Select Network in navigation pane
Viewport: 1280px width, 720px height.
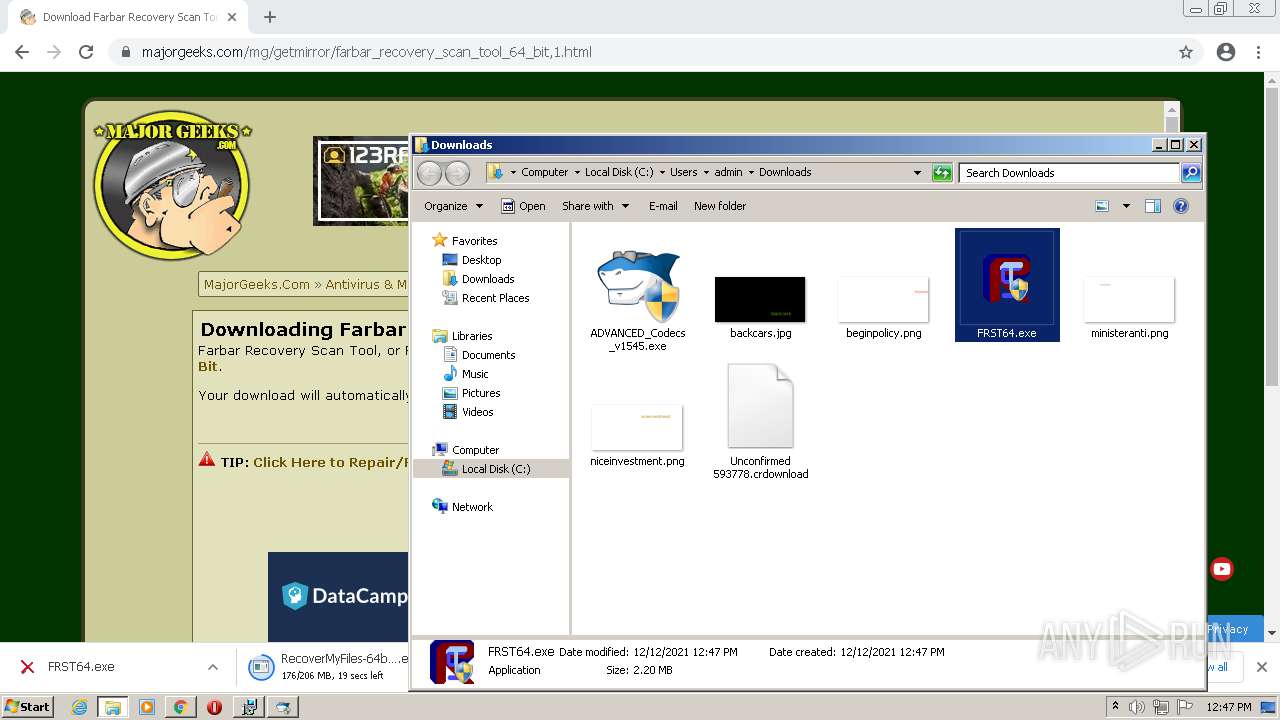[472, 507]
